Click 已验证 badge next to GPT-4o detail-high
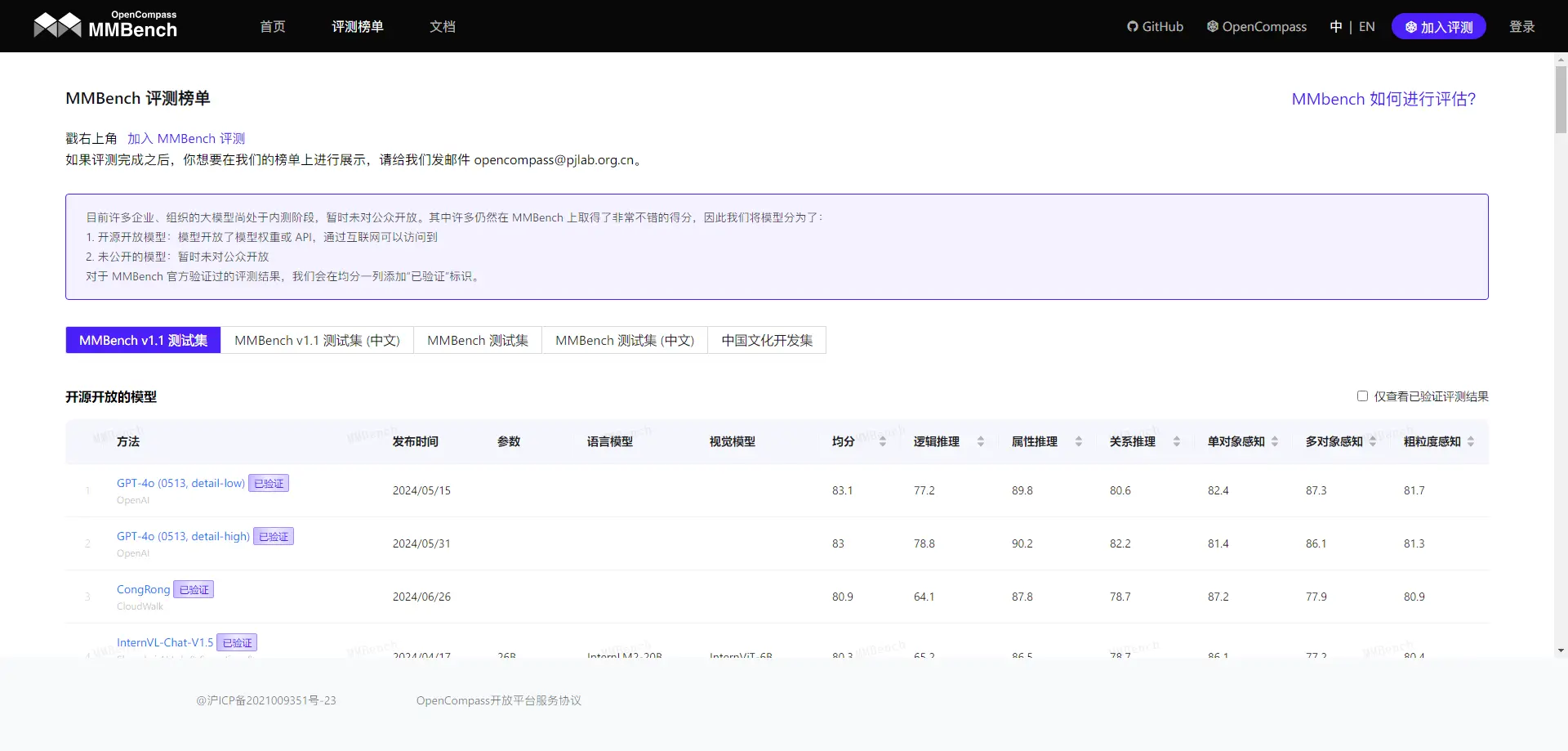 pyautogui.click(x=274, y=536)
